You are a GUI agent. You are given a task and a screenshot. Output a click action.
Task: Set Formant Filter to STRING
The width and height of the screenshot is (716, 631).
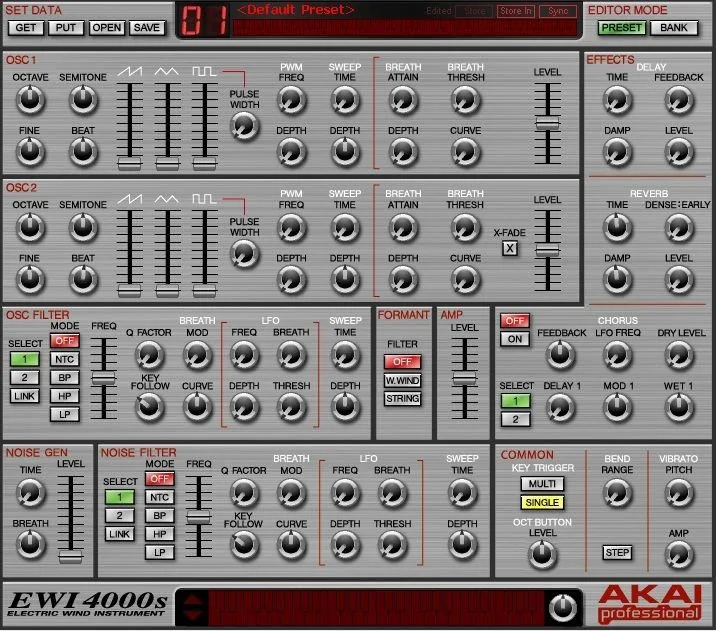coord(402,399)
